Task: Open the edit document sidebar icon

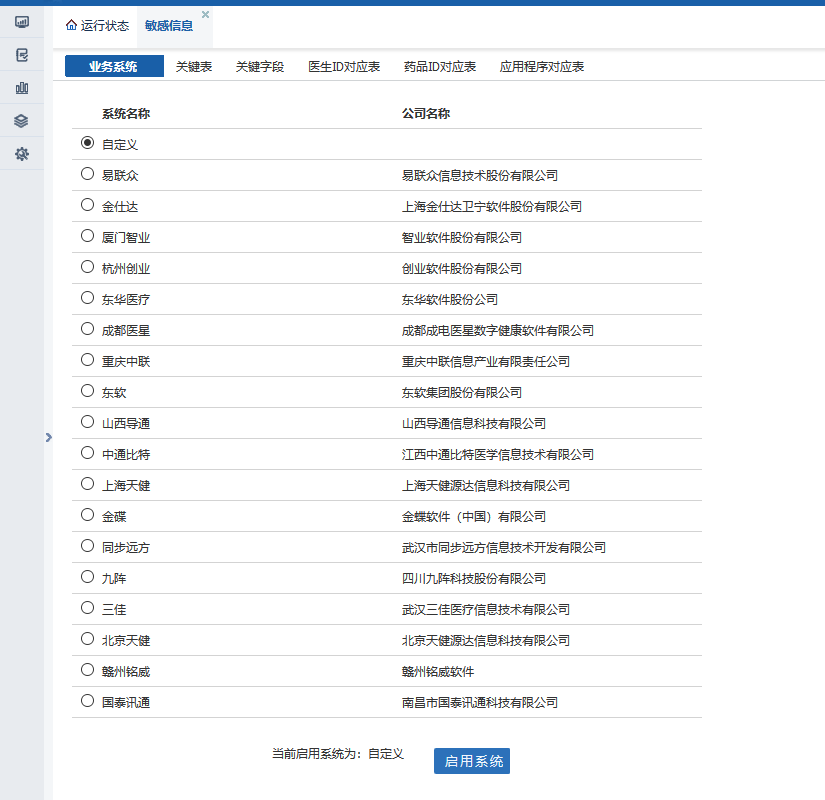Action: [x=22, y=55]
